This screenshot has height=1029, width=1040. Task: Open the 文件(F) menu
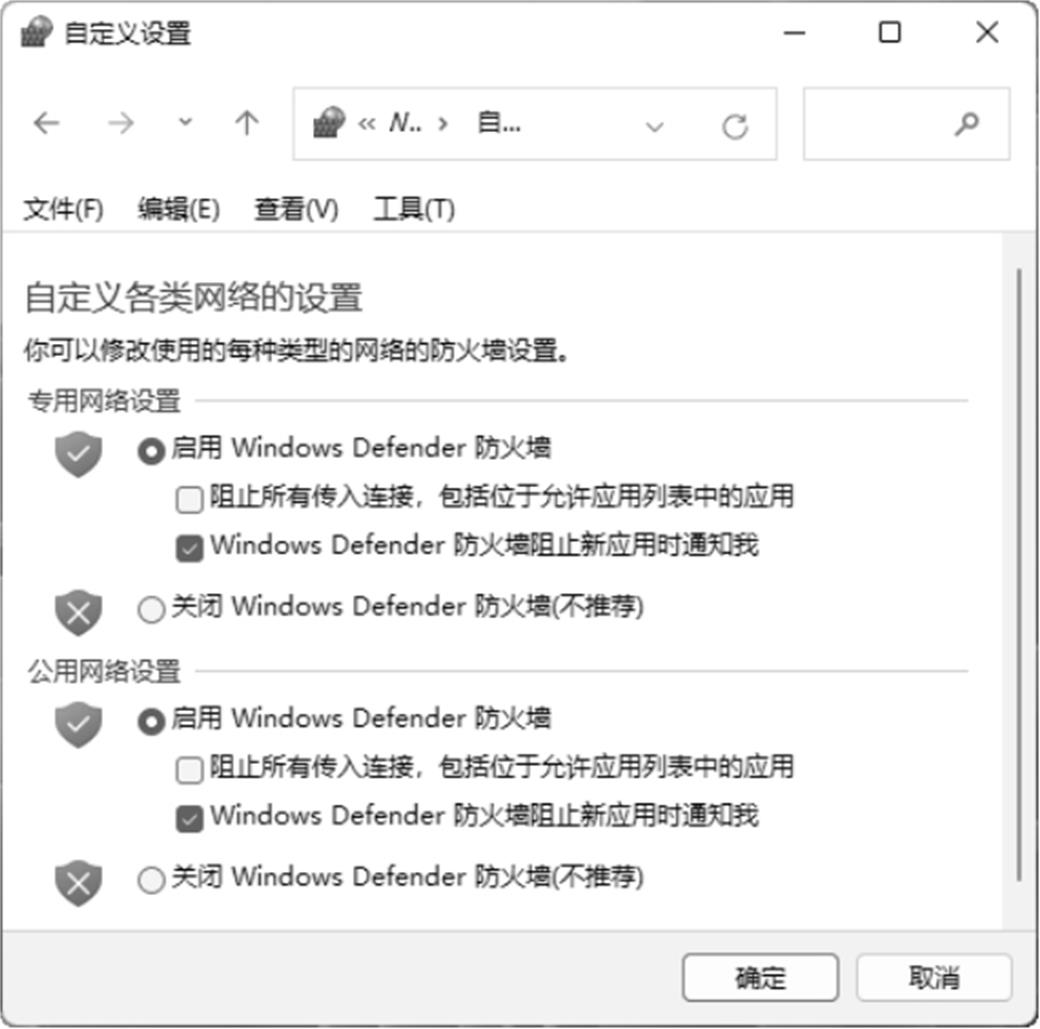point(64,209)
